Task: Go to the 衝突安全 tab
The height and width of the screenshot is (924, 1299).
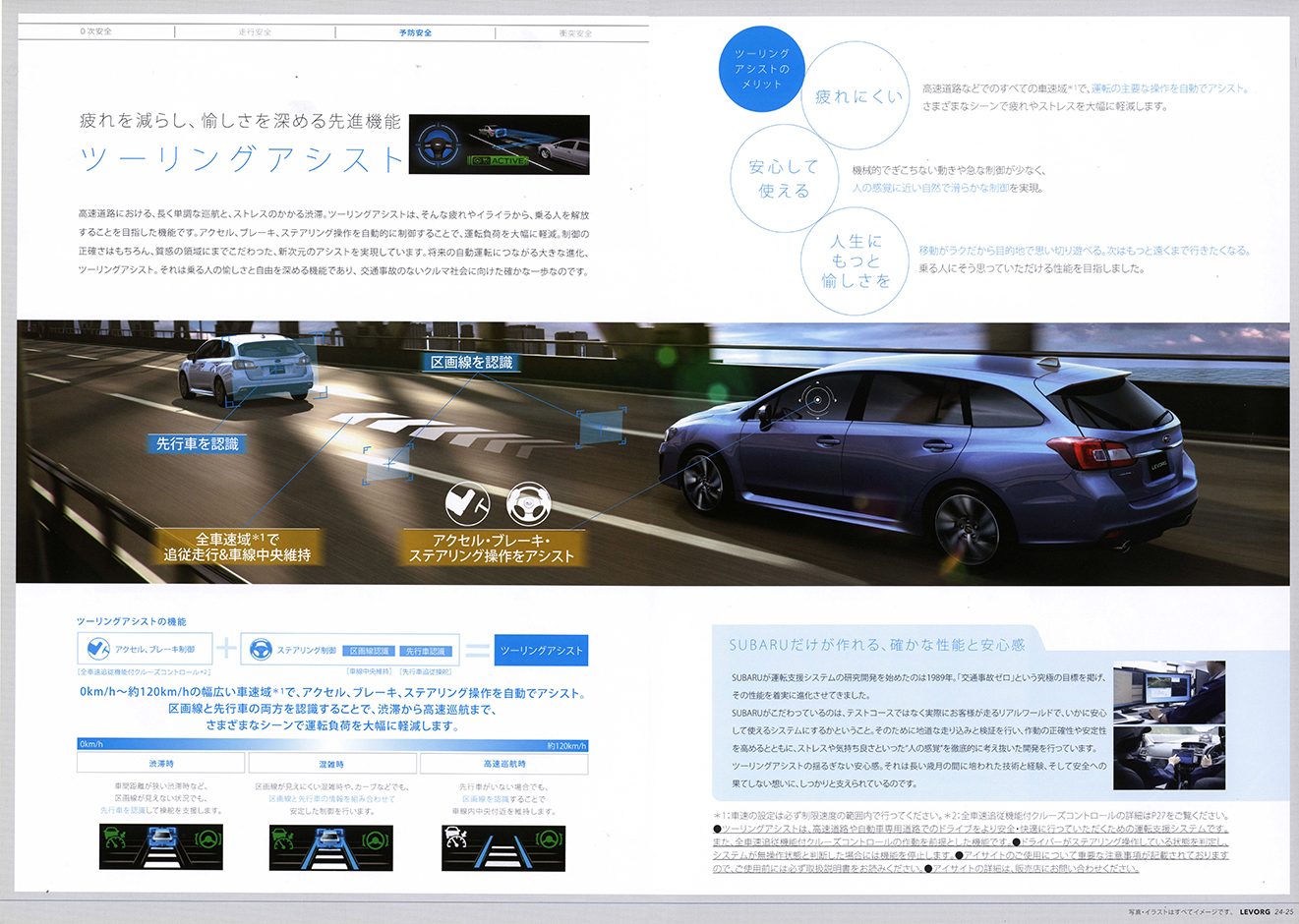Action: 576,32
